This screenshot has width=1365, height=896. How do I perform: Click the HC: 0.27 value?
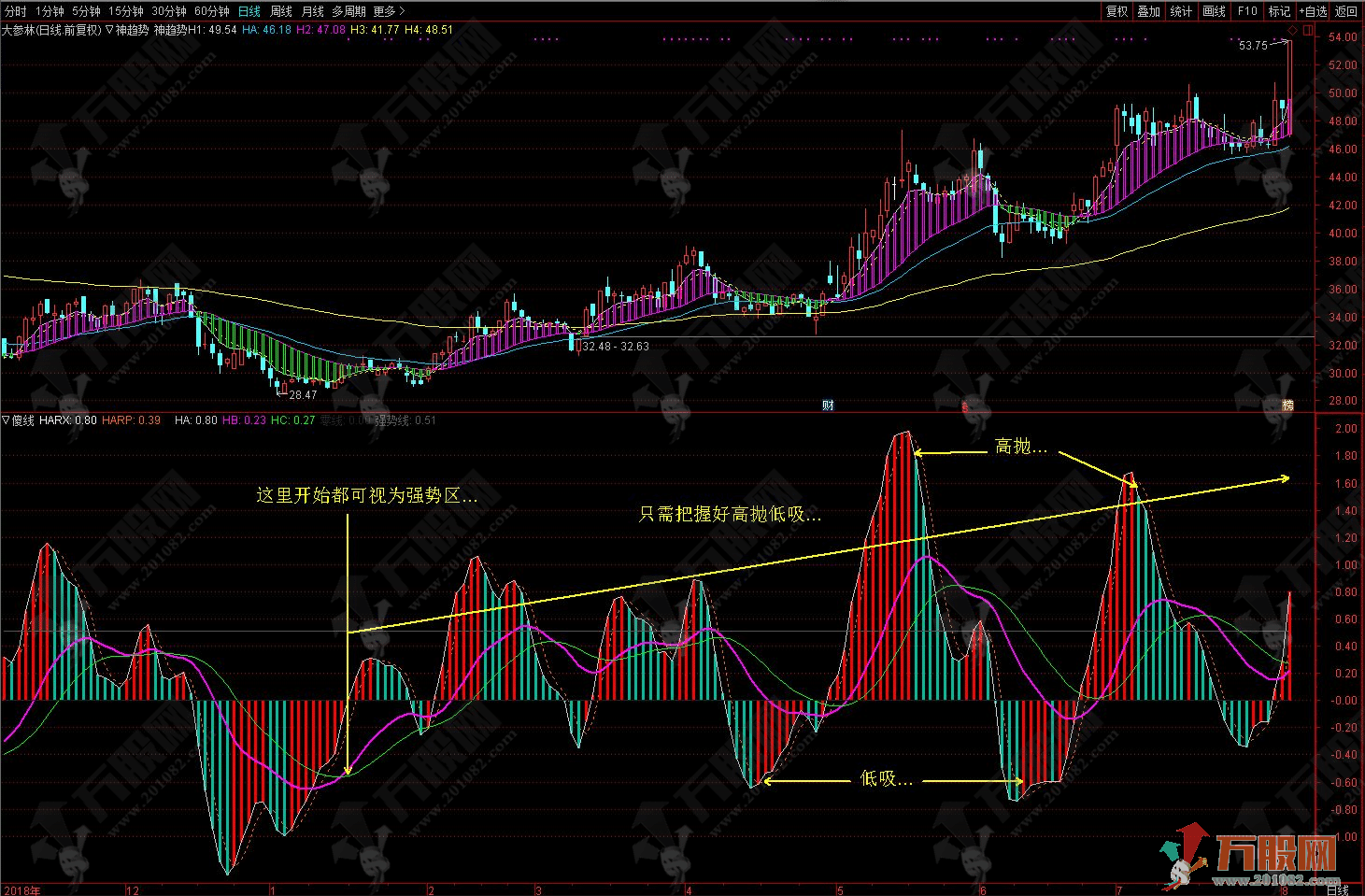293,420
